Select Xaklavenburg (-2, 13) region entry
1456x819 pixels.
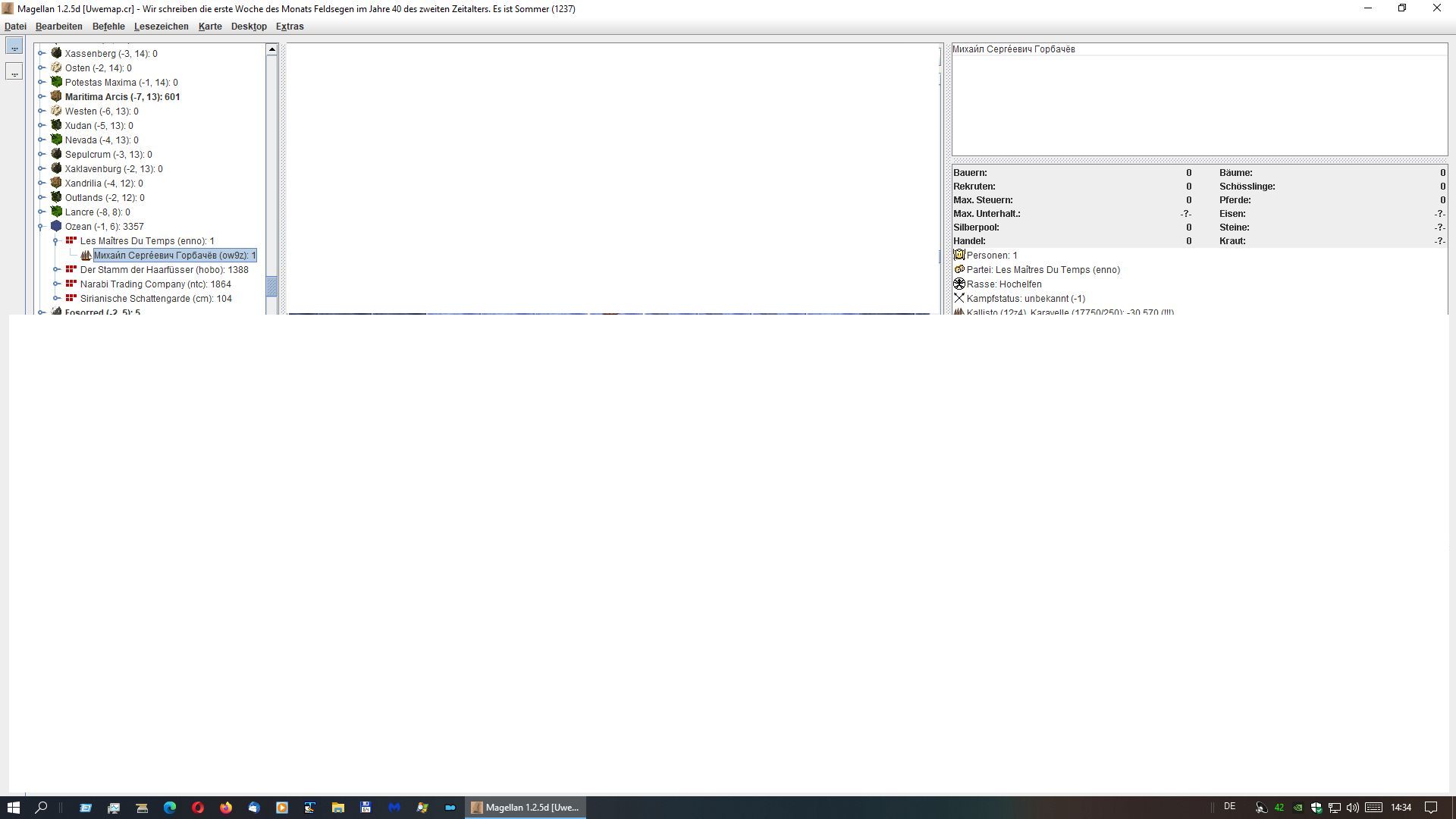pyautogui.click(x=114, y=168)
